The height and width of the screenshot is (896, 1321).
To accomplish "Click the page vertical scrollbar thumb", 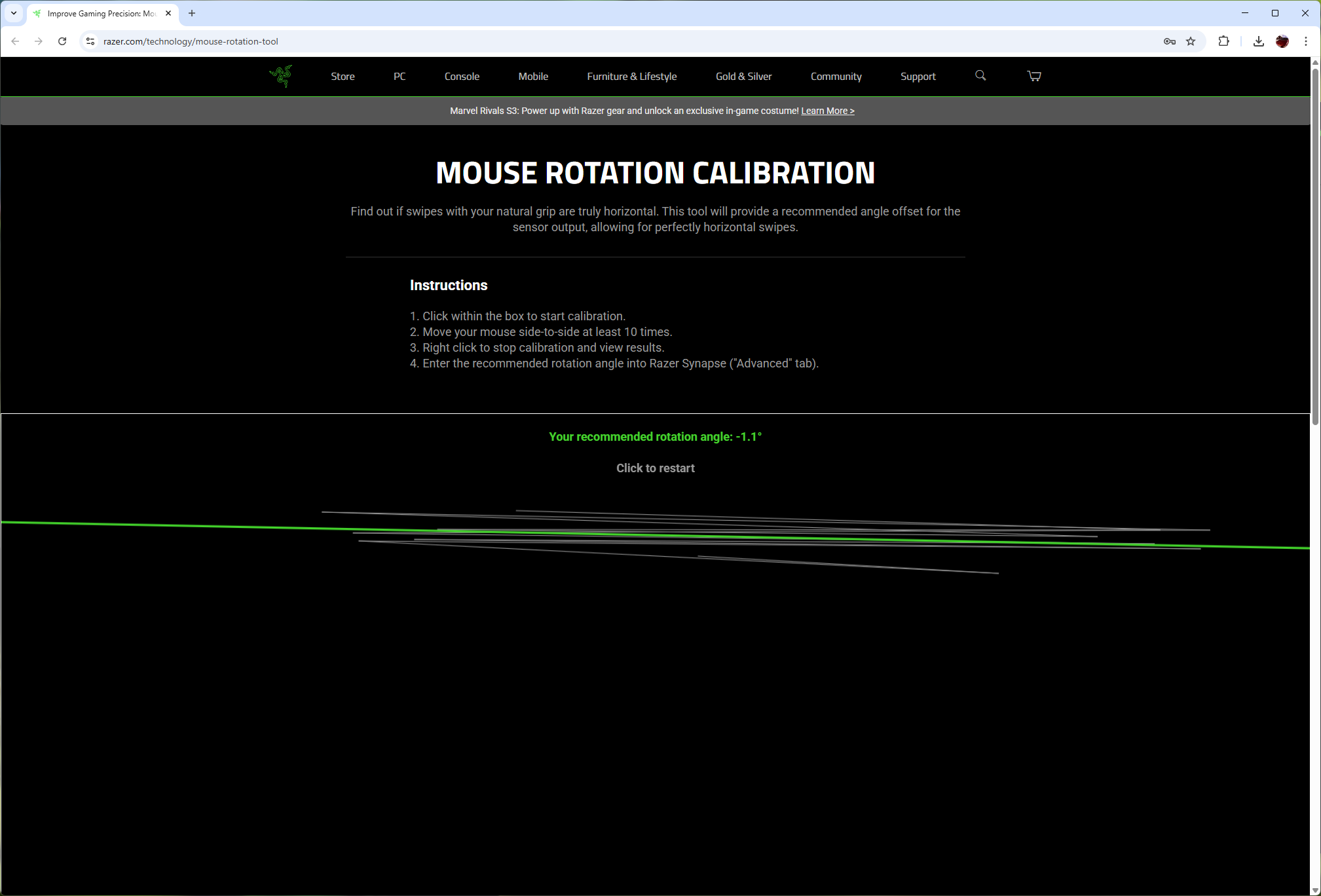I will point(1315,246).
